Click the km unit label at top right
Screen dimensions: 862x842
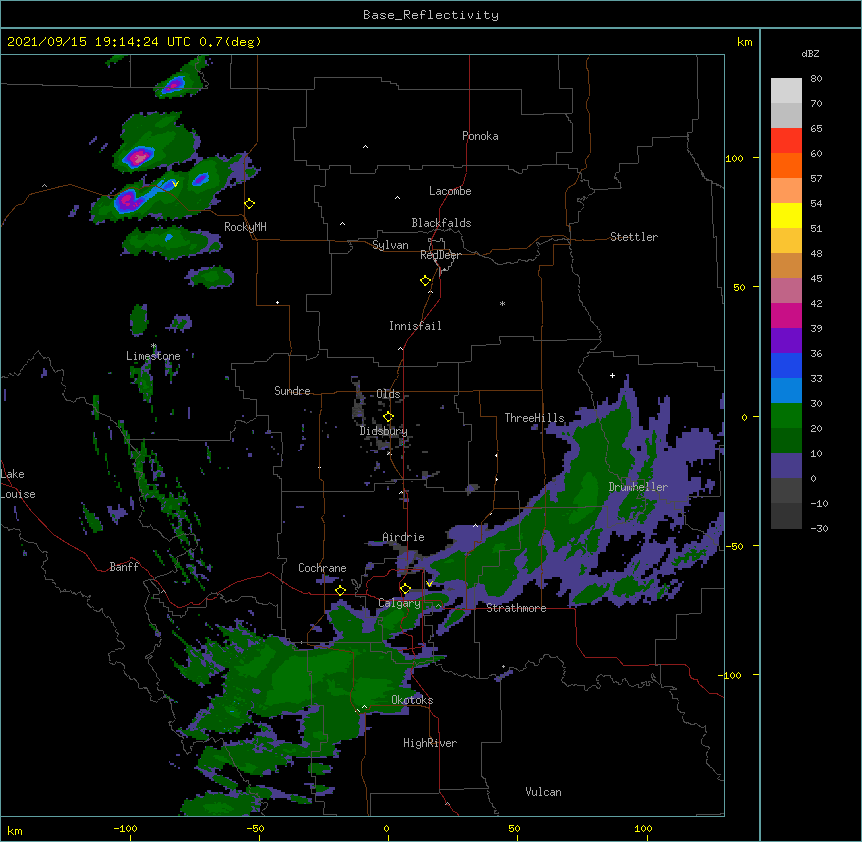pyautogui.click(x=745, y=42)
